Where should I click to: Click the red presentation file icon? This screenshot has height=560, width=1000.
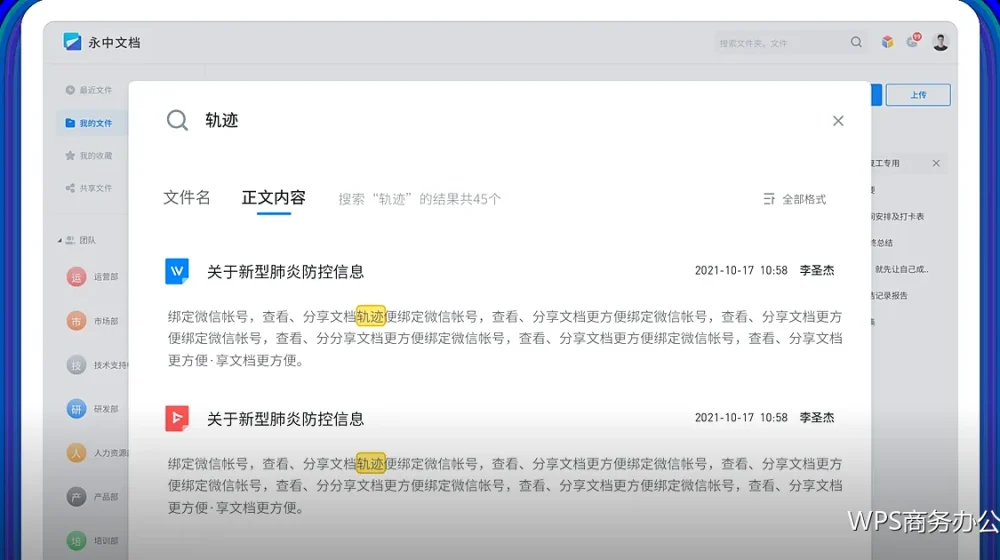click(x=177, y=418)
